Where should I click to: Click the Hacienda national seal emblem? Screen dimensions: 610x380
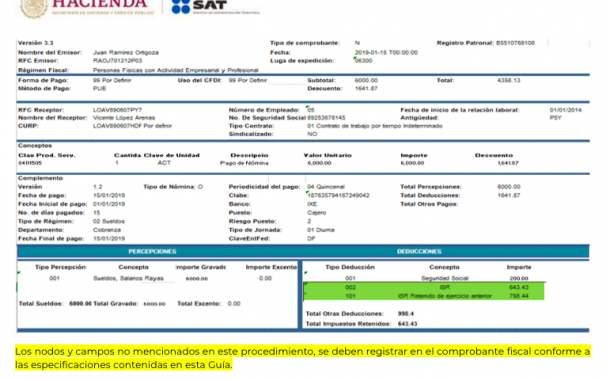[x=34, y=8]
